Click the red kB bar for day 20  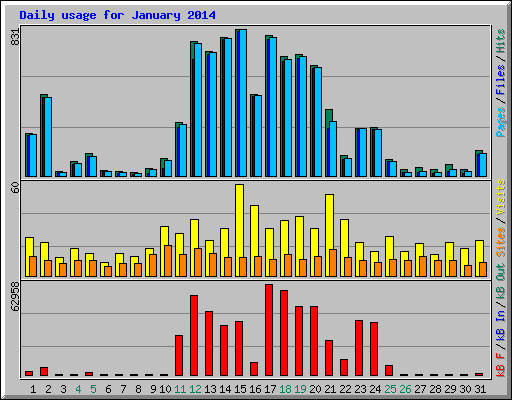(x=314, y=341)
